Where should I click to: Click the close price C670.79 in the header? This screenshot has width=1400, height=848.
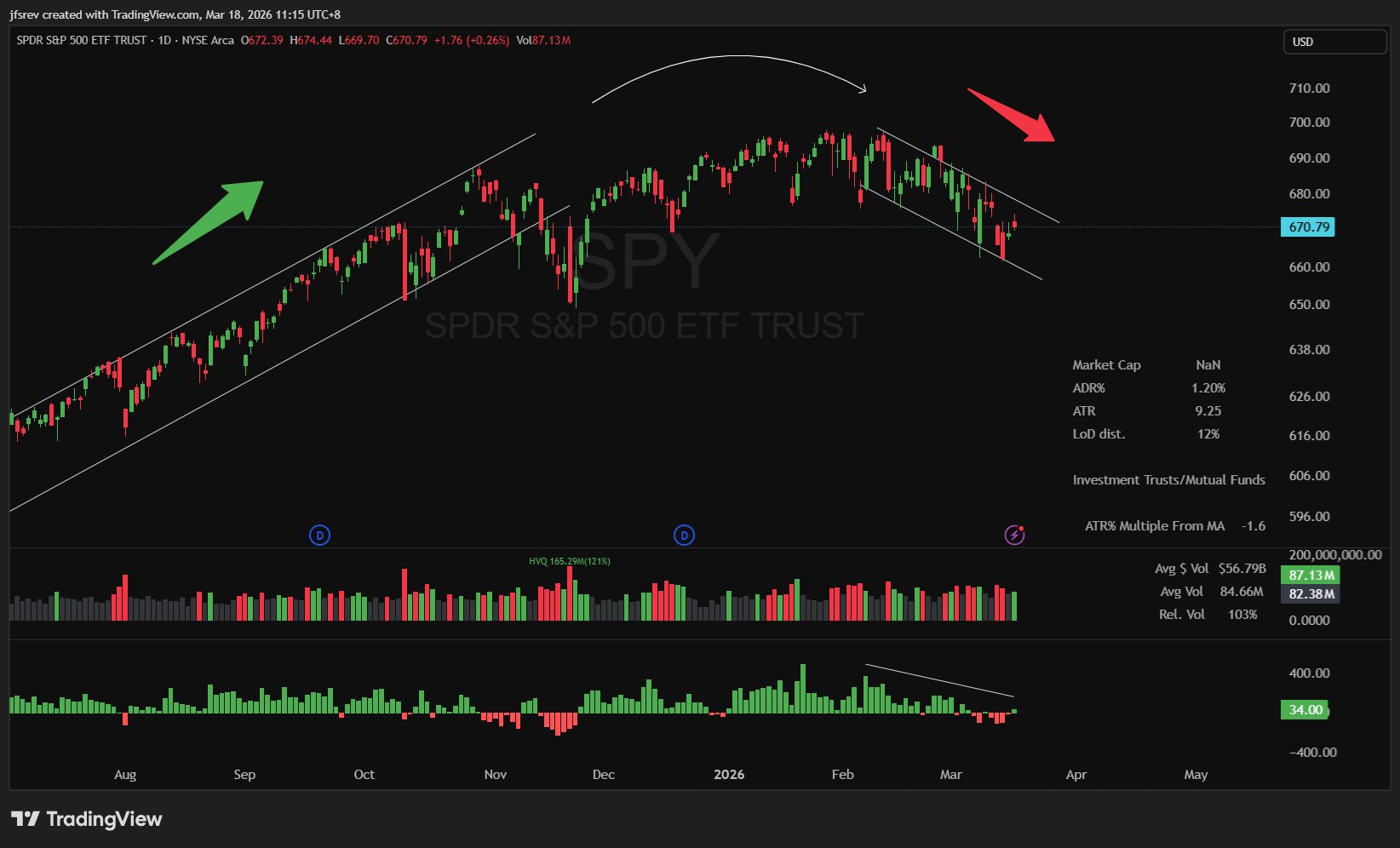pos(407,40)
